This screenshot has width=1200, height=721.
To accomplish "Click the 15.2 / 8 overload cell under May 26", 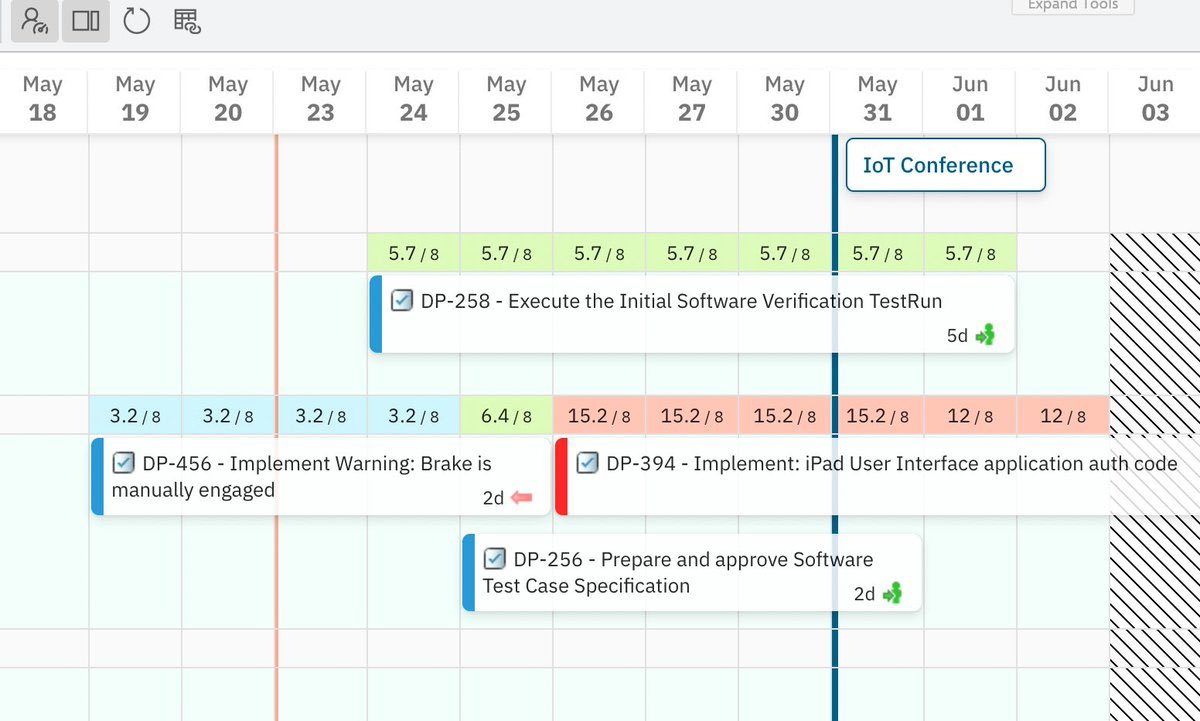I will click(x=599, y=415).
